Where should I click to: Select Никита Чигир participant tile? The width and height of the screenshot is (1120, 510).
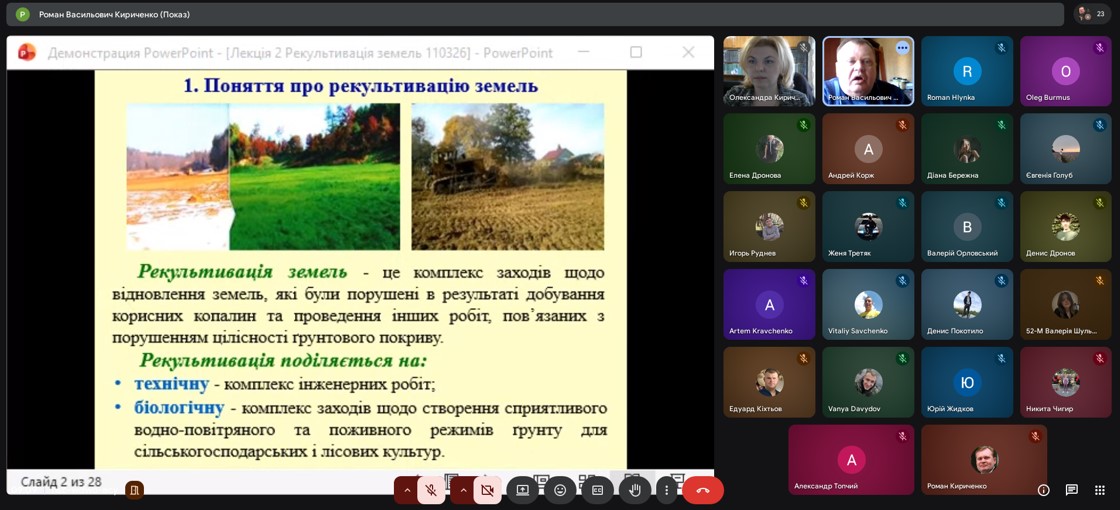click(1066, 382)
